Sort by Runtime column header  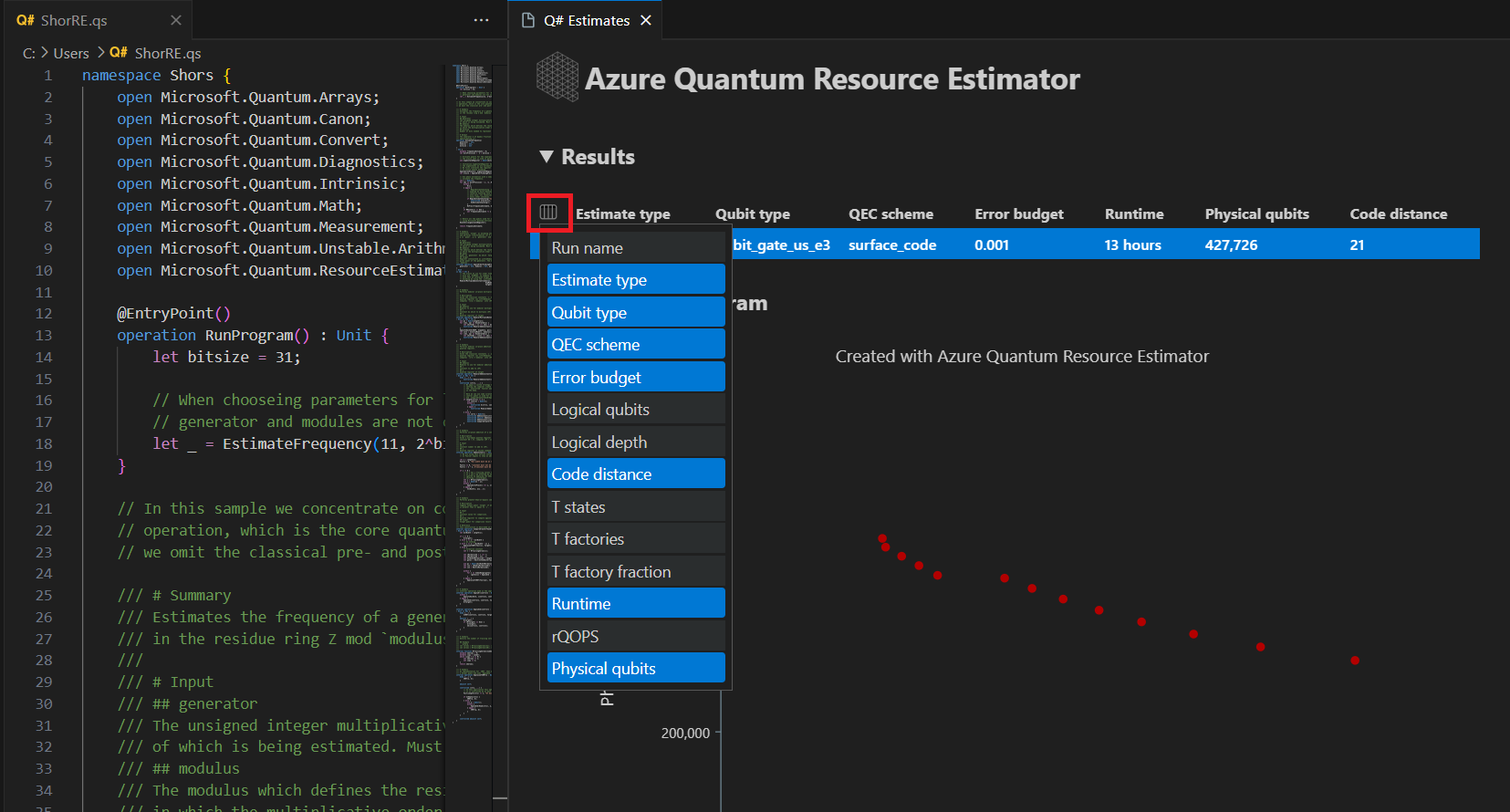click(1134, 213)
